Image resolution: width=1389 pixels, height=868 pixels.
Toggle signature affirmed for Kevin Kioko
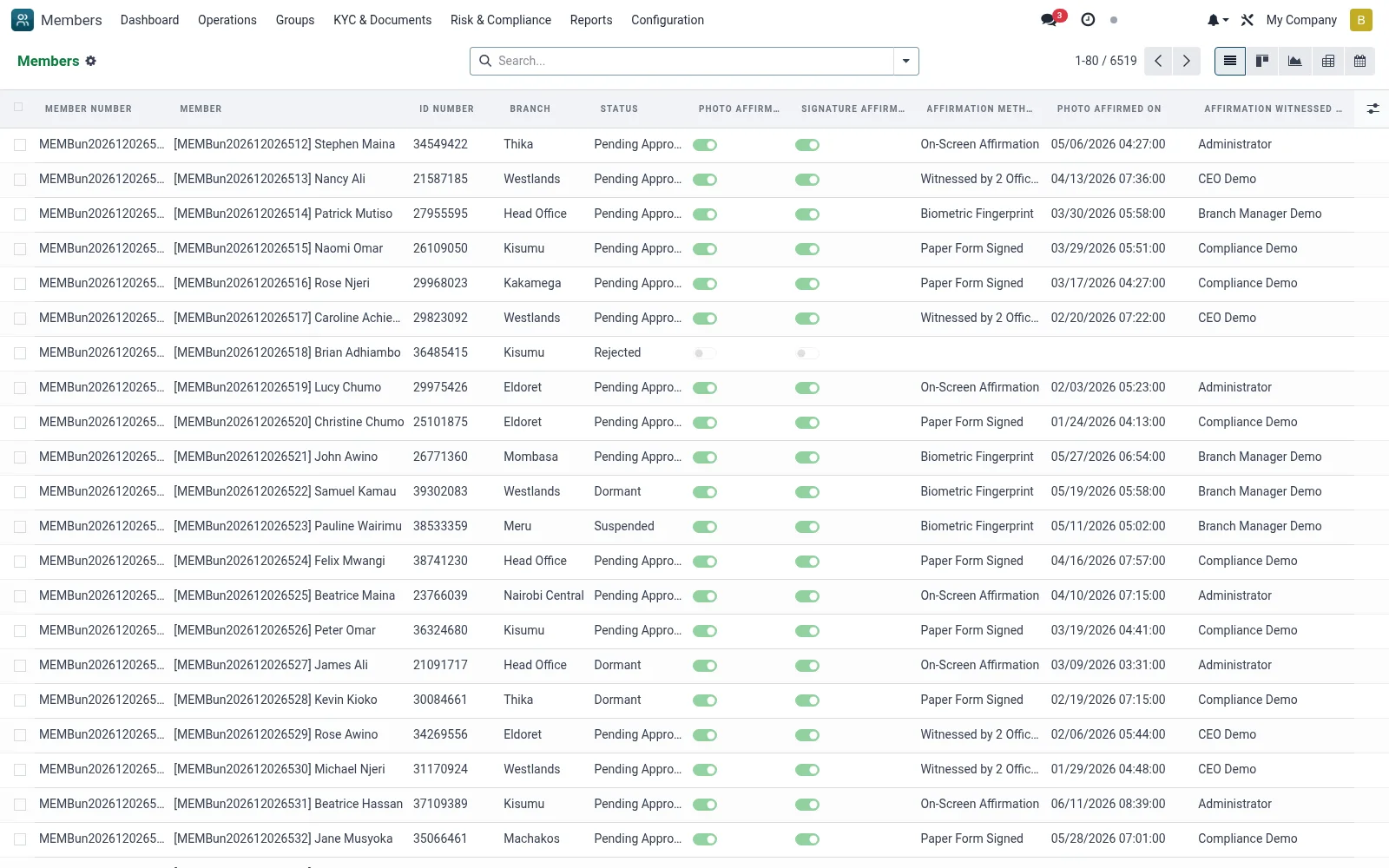coord(807,700)
